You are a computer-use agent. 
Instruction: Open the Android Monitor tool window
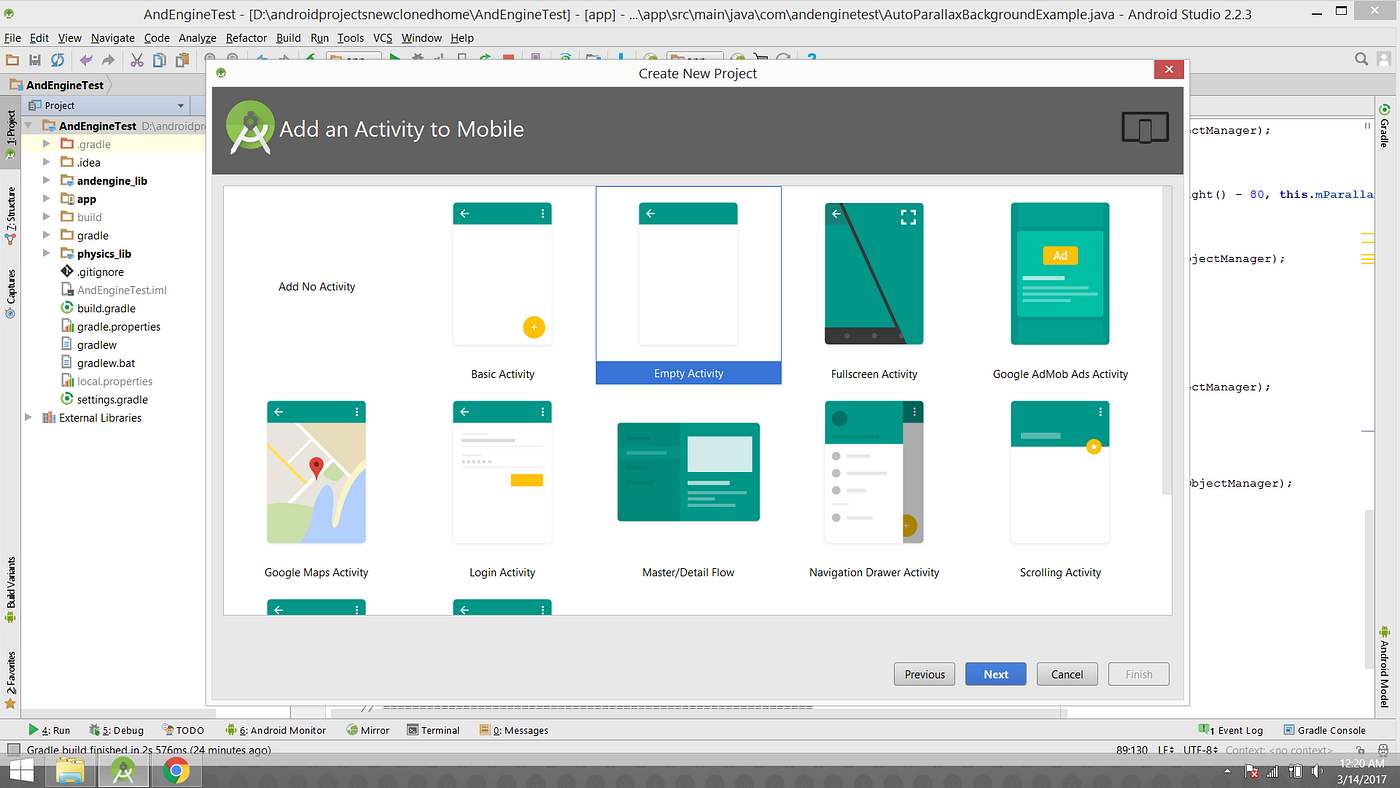[276, 730]
